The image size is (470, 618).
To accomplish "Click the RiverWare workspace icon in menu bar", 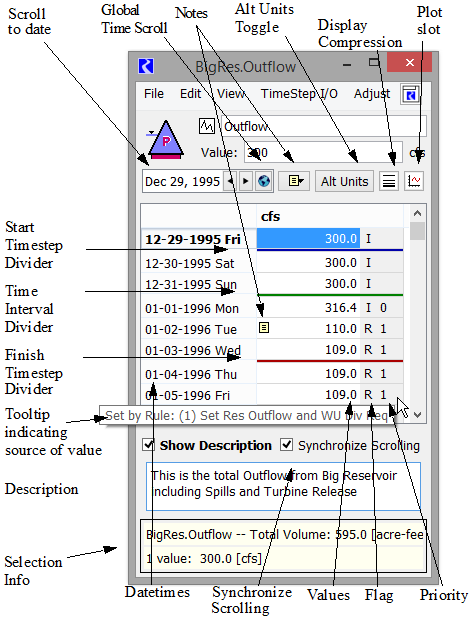I will [410, 94].
